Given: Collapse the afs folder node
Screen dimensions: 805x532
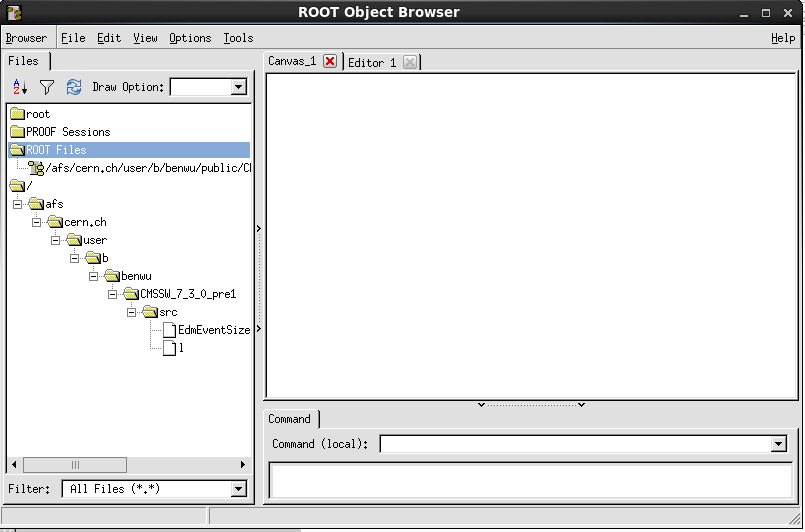Looking at the screenshot, I should click(17, 204).
